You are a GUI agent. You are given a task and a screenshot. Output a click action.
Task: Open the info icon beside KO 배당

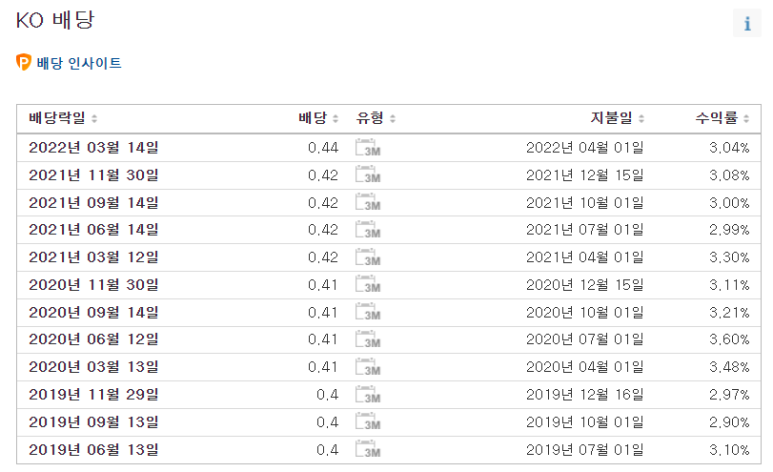pyautogui.click(x=747, y=23)
